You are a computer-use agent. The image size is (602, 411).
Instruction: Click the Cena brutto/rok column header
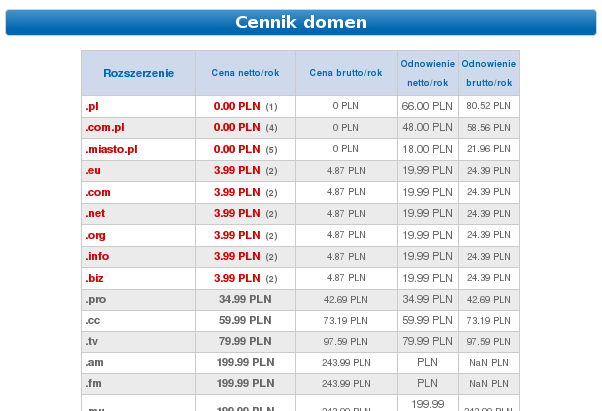346,73
